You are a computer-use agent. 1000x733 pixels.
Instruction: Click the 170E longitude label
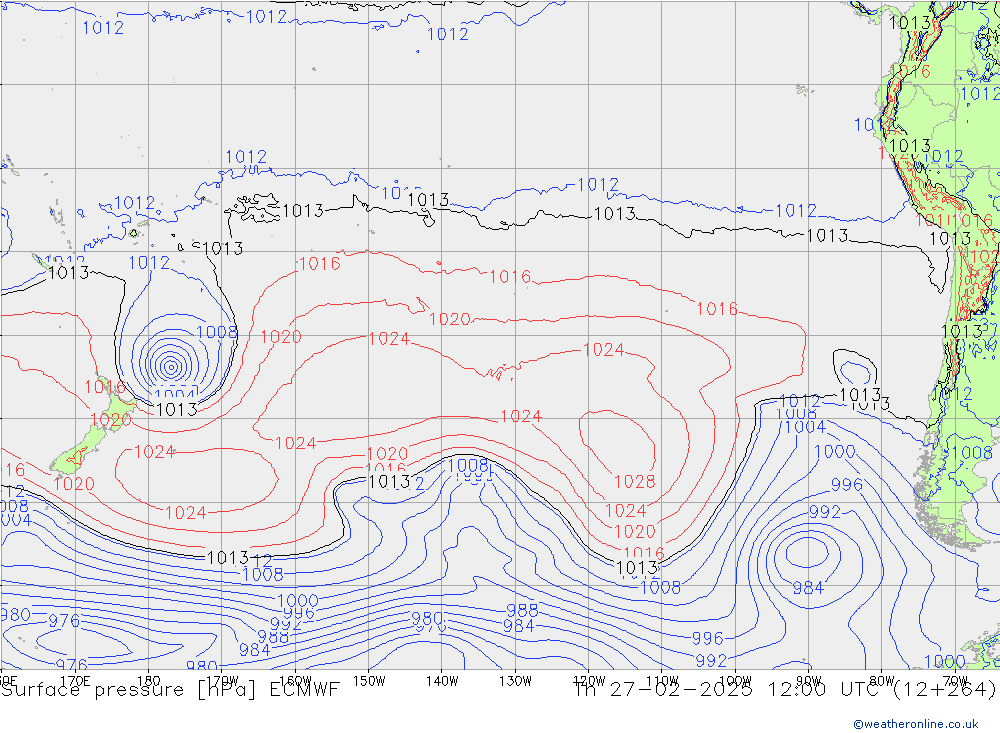[x=75, y=681]
